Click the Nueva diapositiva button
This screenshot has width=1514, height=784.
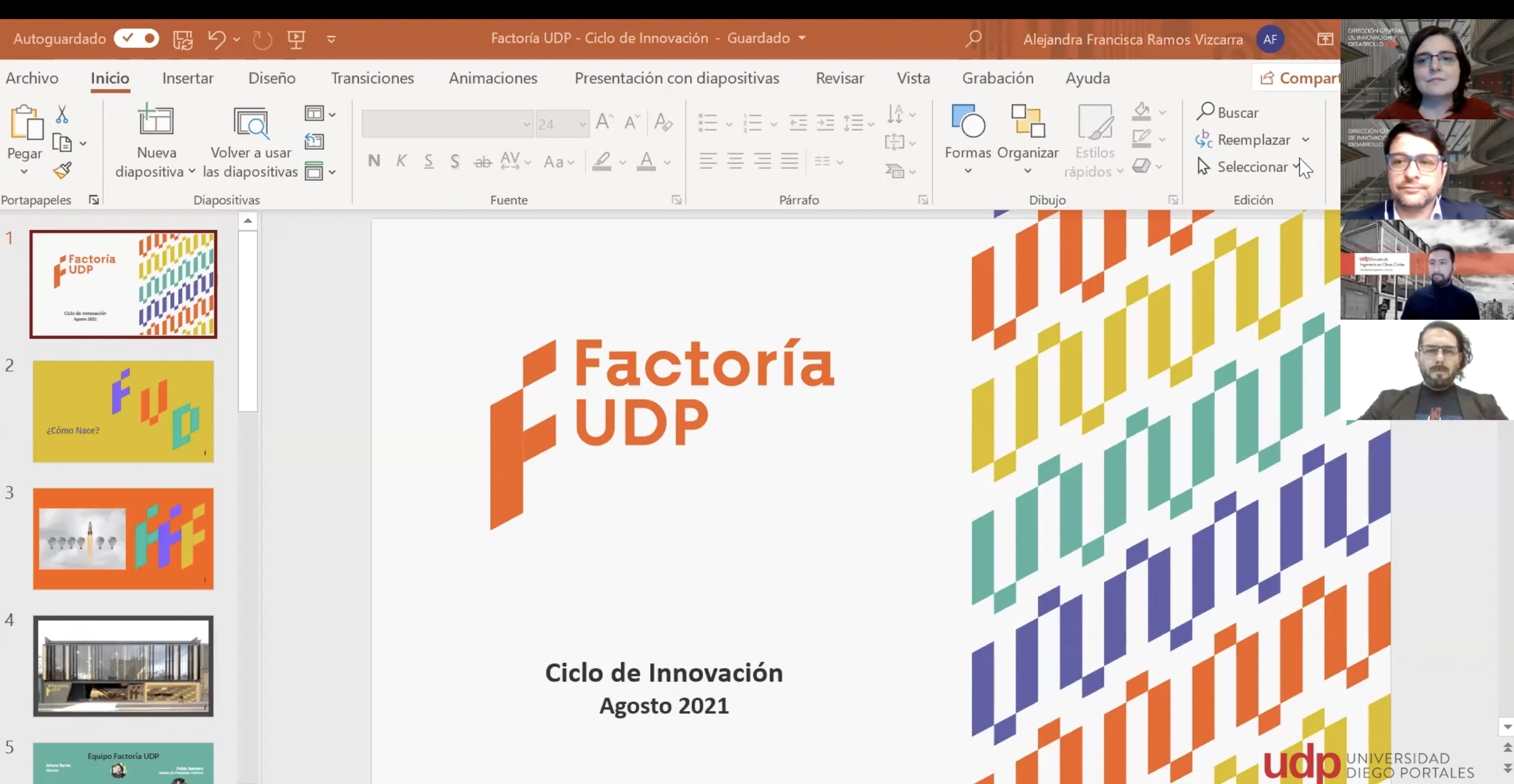click(x=156, y=142)
